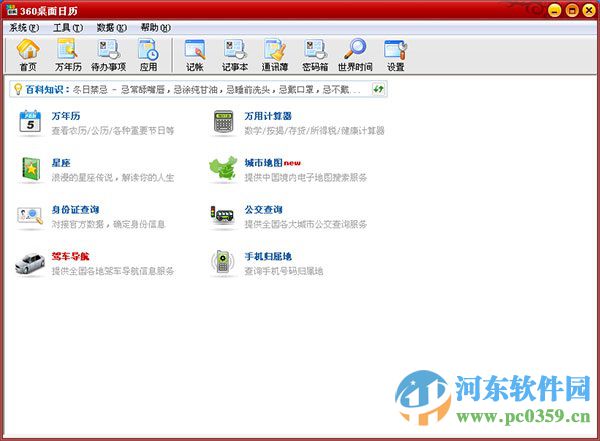Click the lightbulb icon beside 百科知识
Viewport: 600px width, 441px height.
[x=18, y=89]
